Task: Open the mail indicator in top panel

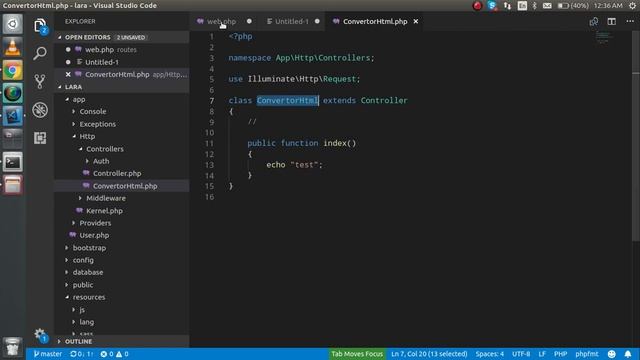Action: 547,6
